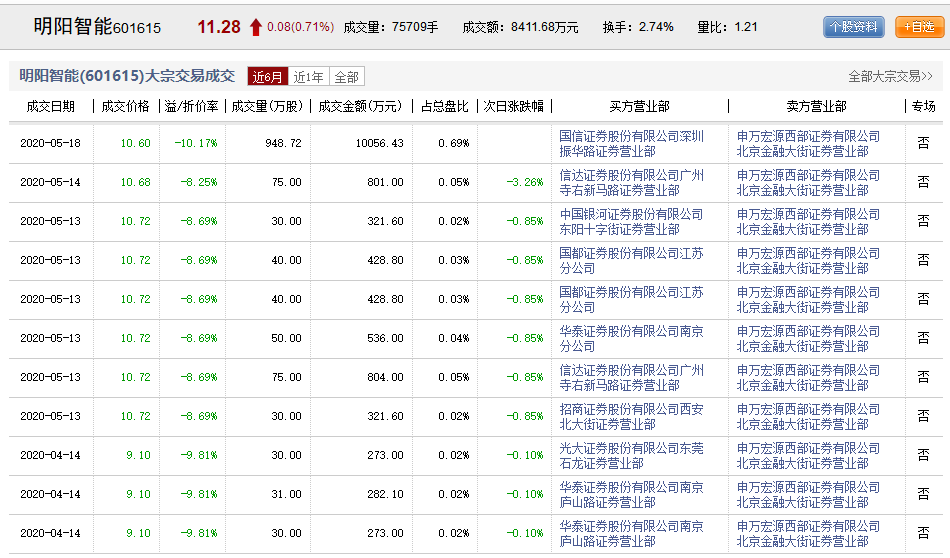
Task: Click date cell 2020-05-18
Action: (x=50, y=144)
